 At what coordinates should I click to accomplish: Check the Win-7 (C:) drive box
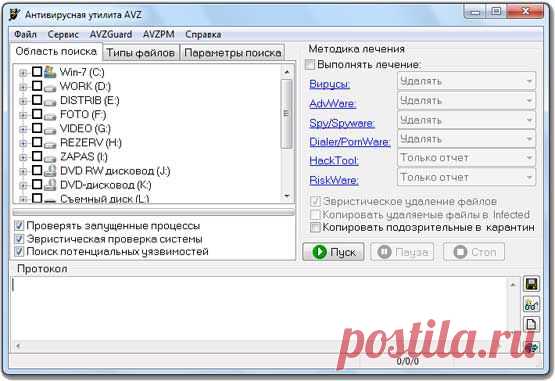pos(37,72)
